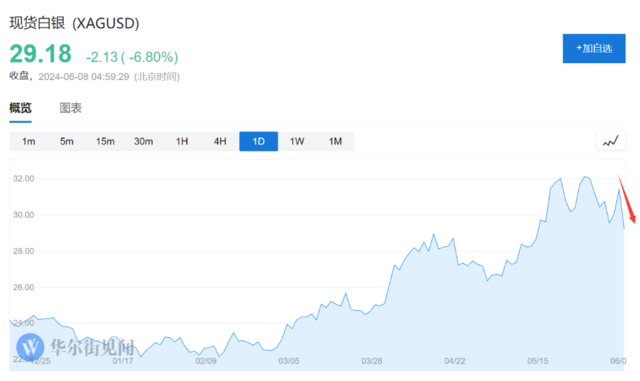Click the 29.18 price value
This screenshot has height=381, width=640.
pos(40,54)
